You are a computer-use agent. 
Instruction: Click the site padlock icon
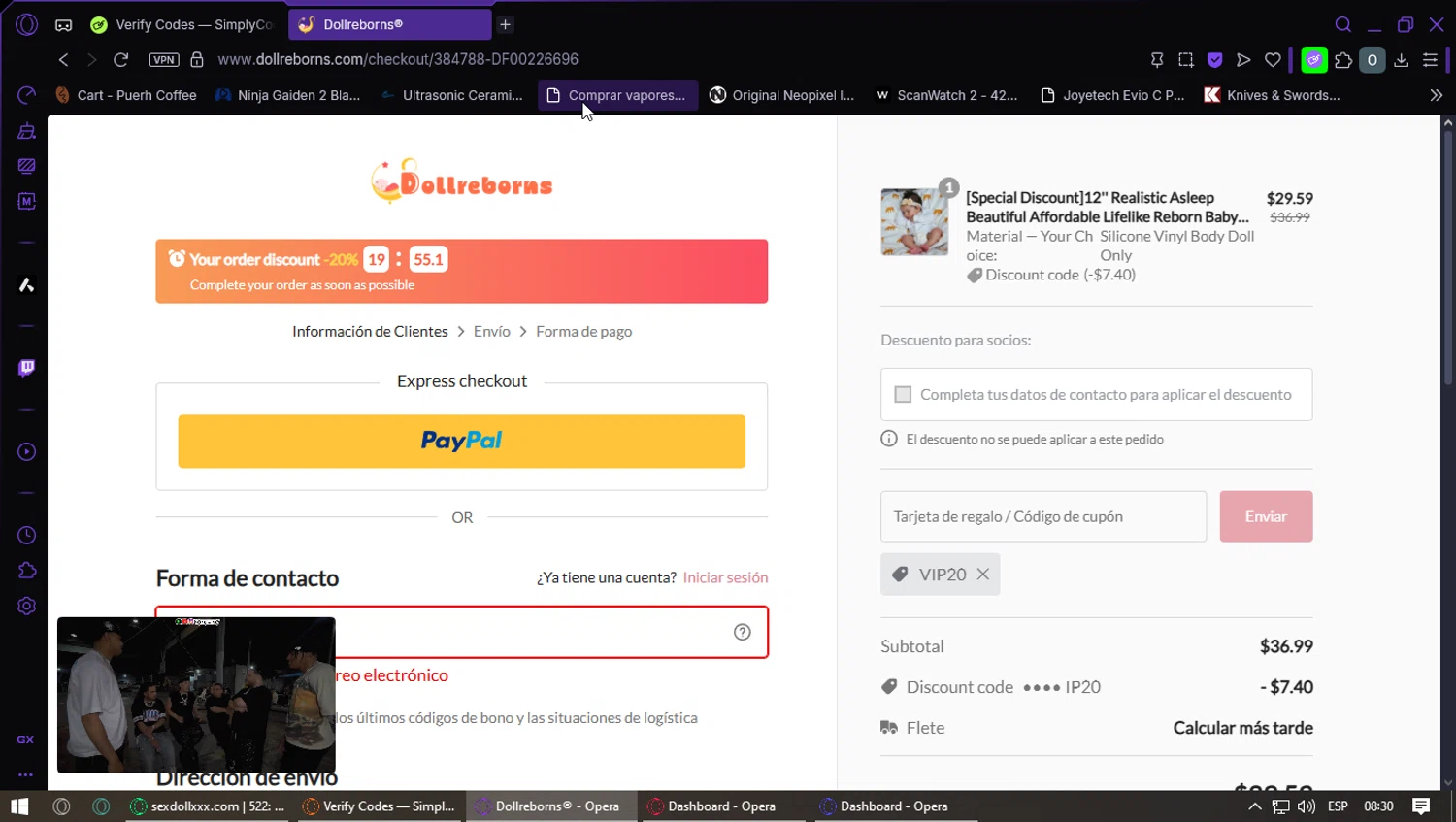coord(197,59)
